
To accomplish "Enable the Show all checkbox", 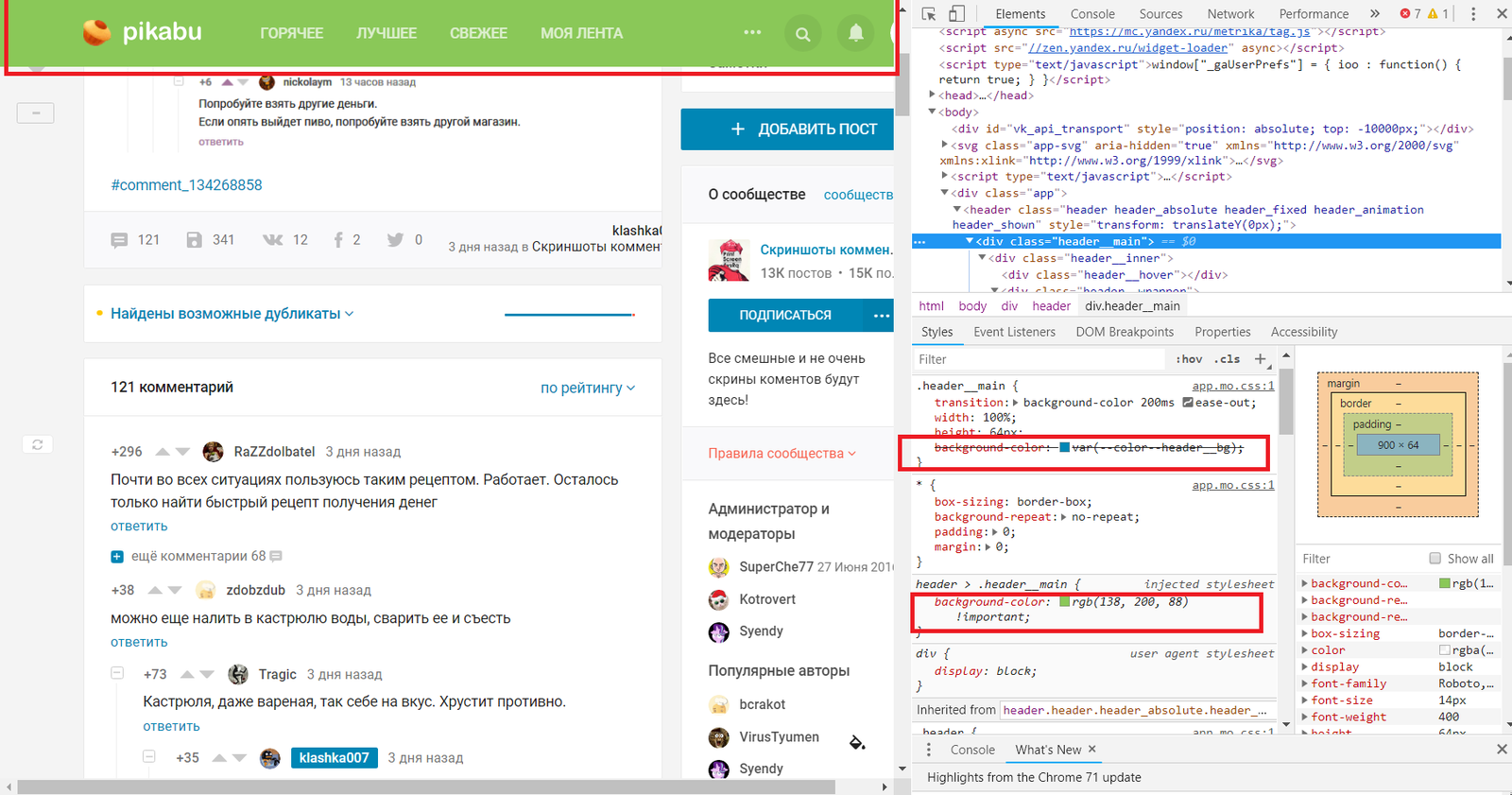I will coord(1435,559).
